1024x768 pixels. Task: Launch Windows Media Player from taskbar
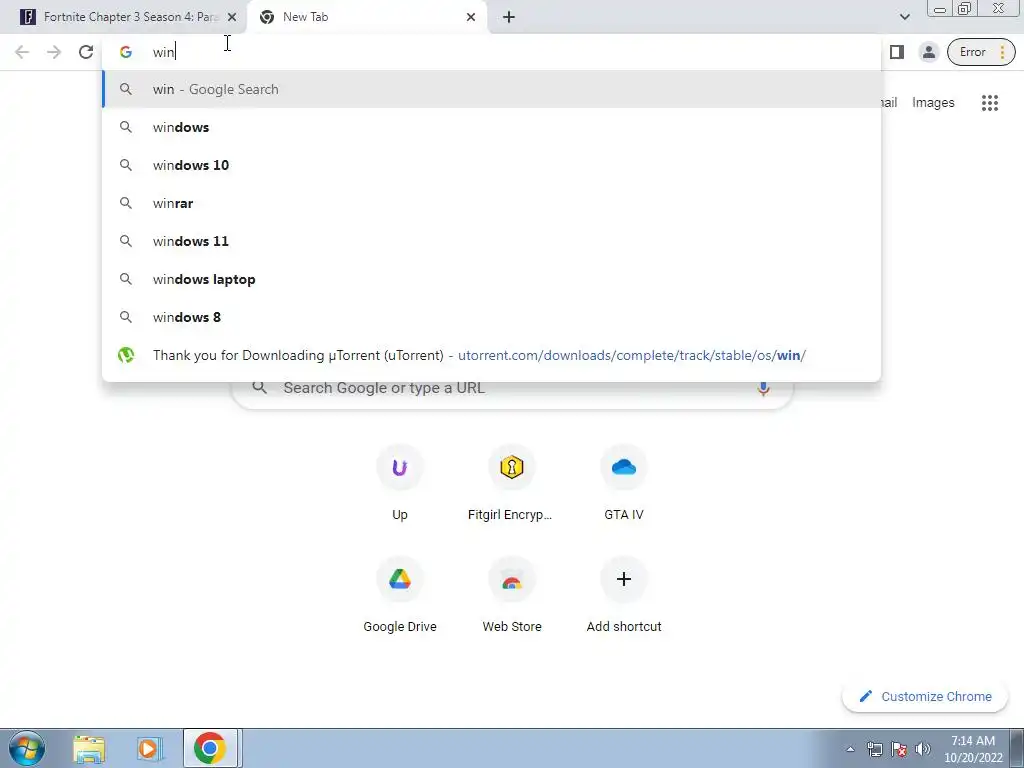149,749
